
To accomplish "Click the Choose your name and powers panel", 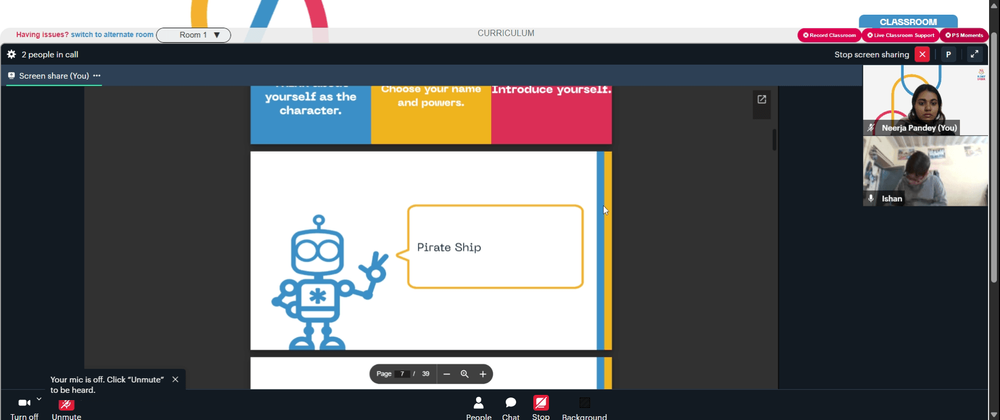I will coord(431,115).
